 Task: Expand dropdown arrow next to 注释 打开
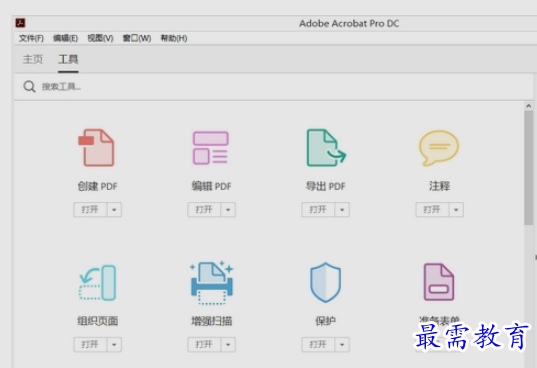point(456,210)
